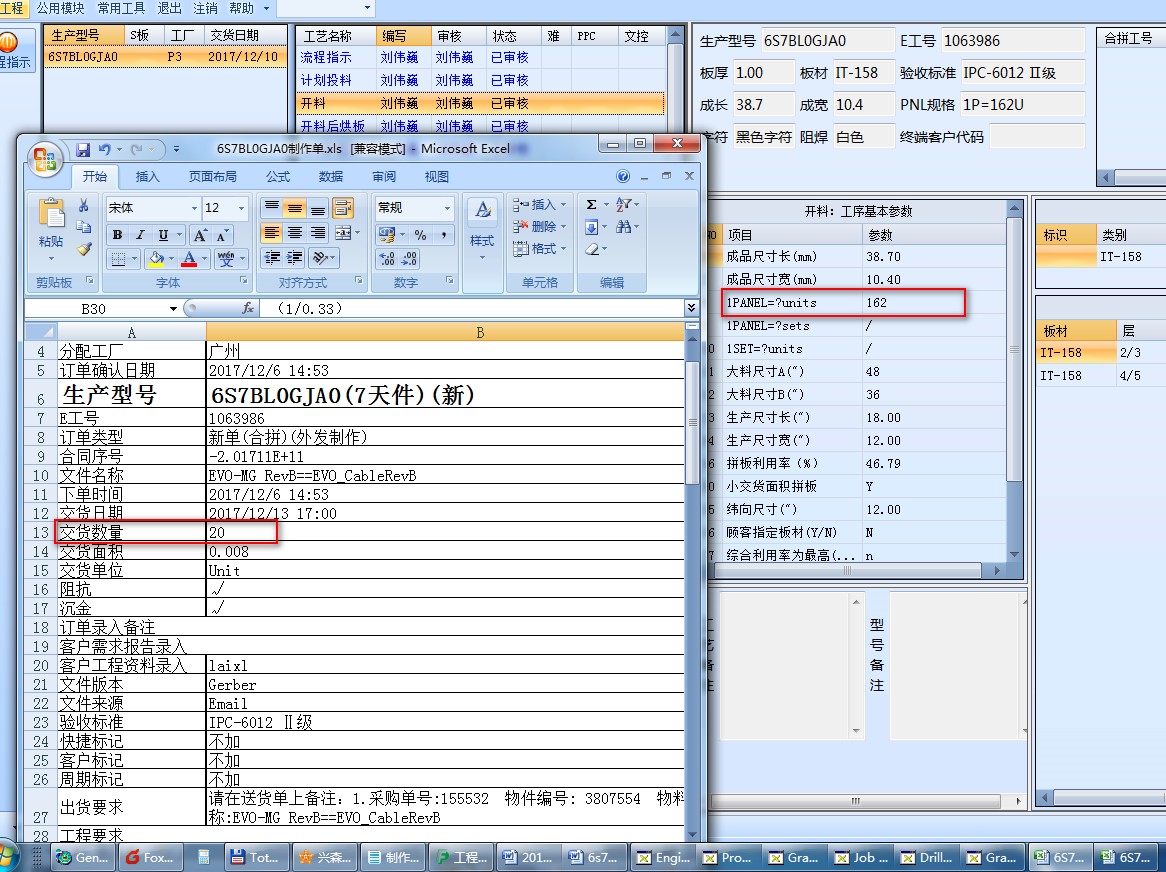Insert function using fx button
The width and height of the screenshot is (1166, 872).
(x=248, y=308)
